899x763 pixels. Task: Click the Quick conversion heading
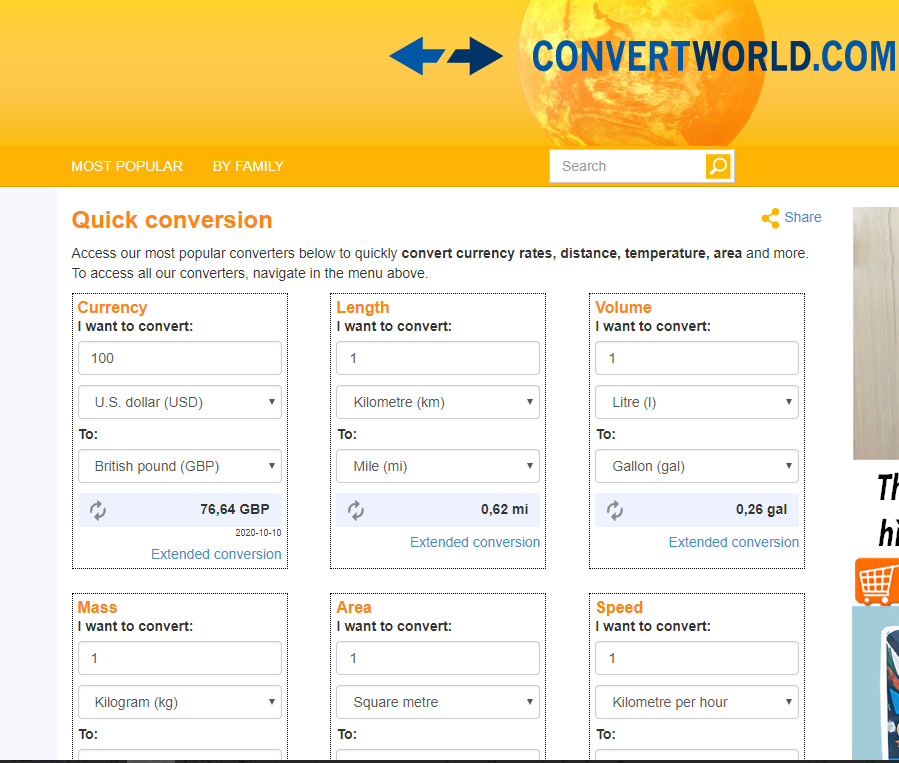[x=172, y=220]
